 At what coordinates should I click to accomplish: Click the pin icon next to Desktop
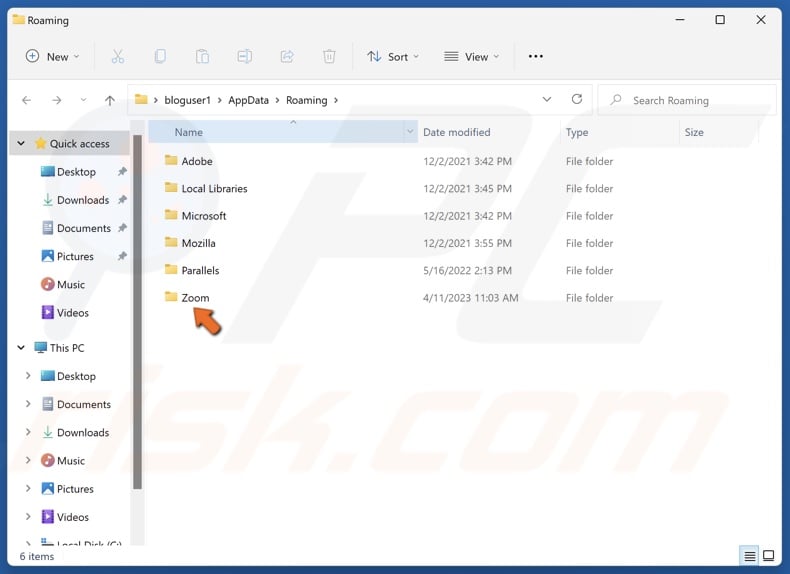pyautogui.click(x=122, y=172)
